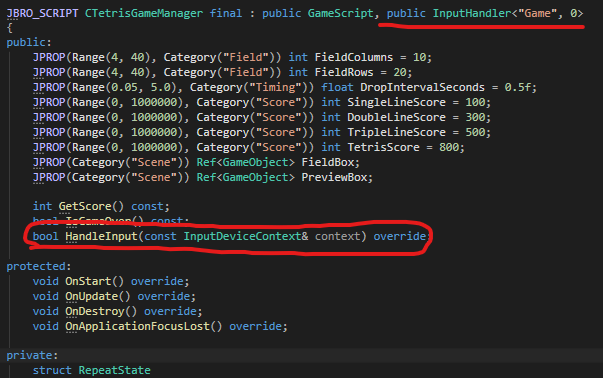Click the TripleLineScore variable name
Screen dimensions: 603x378
pyautogui.click(x=396, y=132)
